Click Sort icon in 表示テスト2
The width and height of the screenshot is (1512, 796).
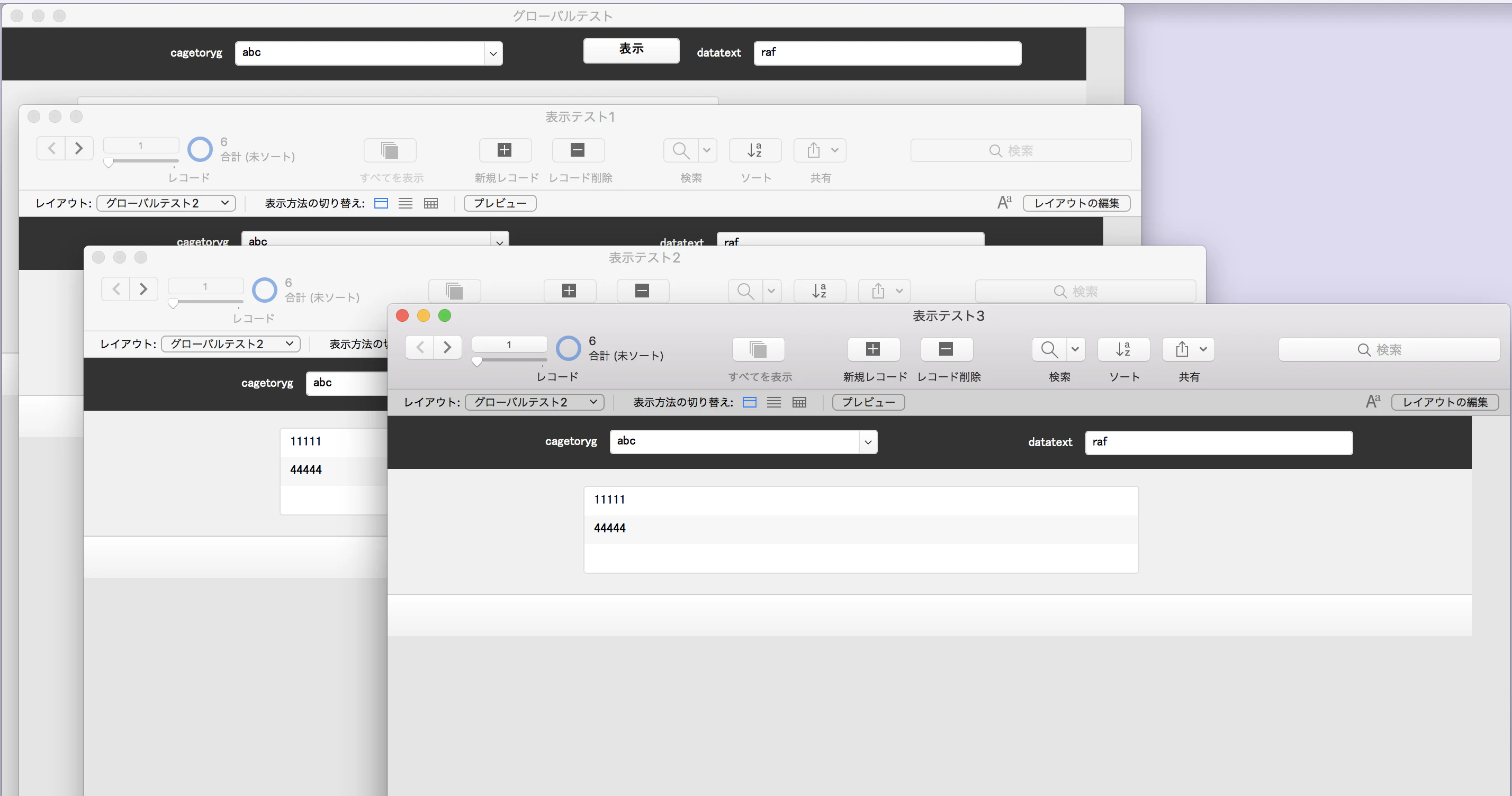pos(820,291)
